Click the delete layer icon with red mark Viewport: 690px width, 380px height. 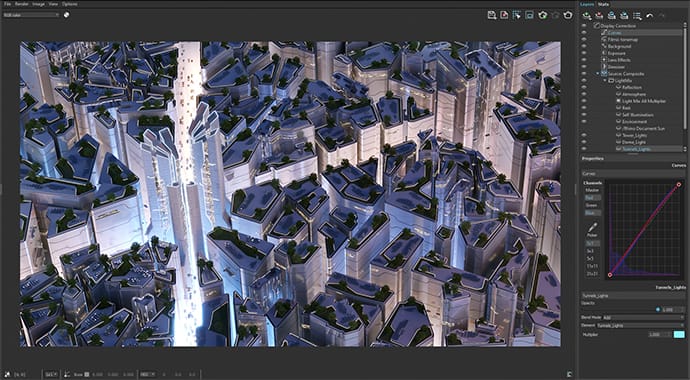pos(599,15)
